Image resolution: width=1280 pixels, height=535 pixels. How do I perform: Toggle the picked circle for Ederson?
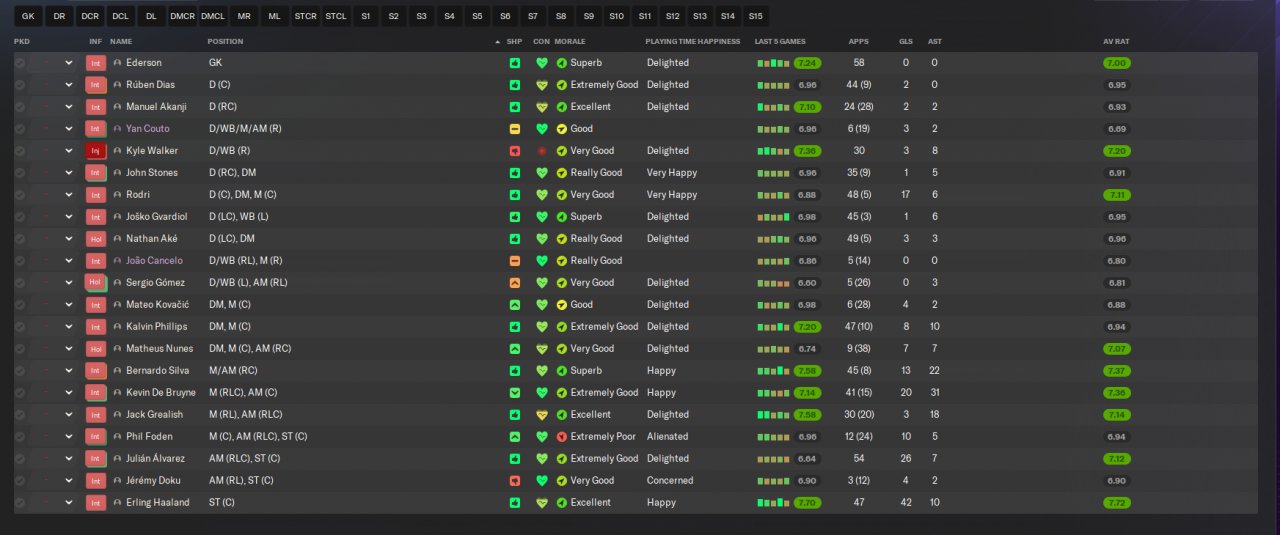click(x=20, y=62)
